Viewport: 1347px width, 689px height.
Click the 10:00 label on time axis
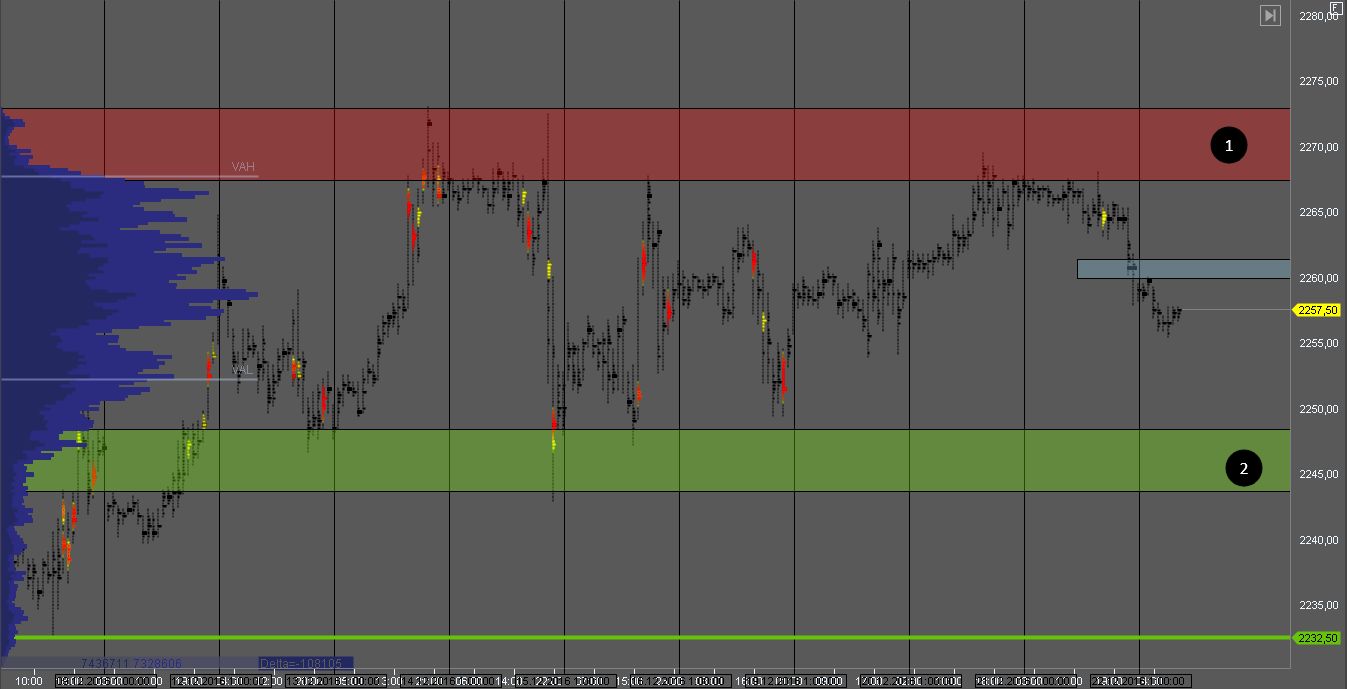point(29,681)
